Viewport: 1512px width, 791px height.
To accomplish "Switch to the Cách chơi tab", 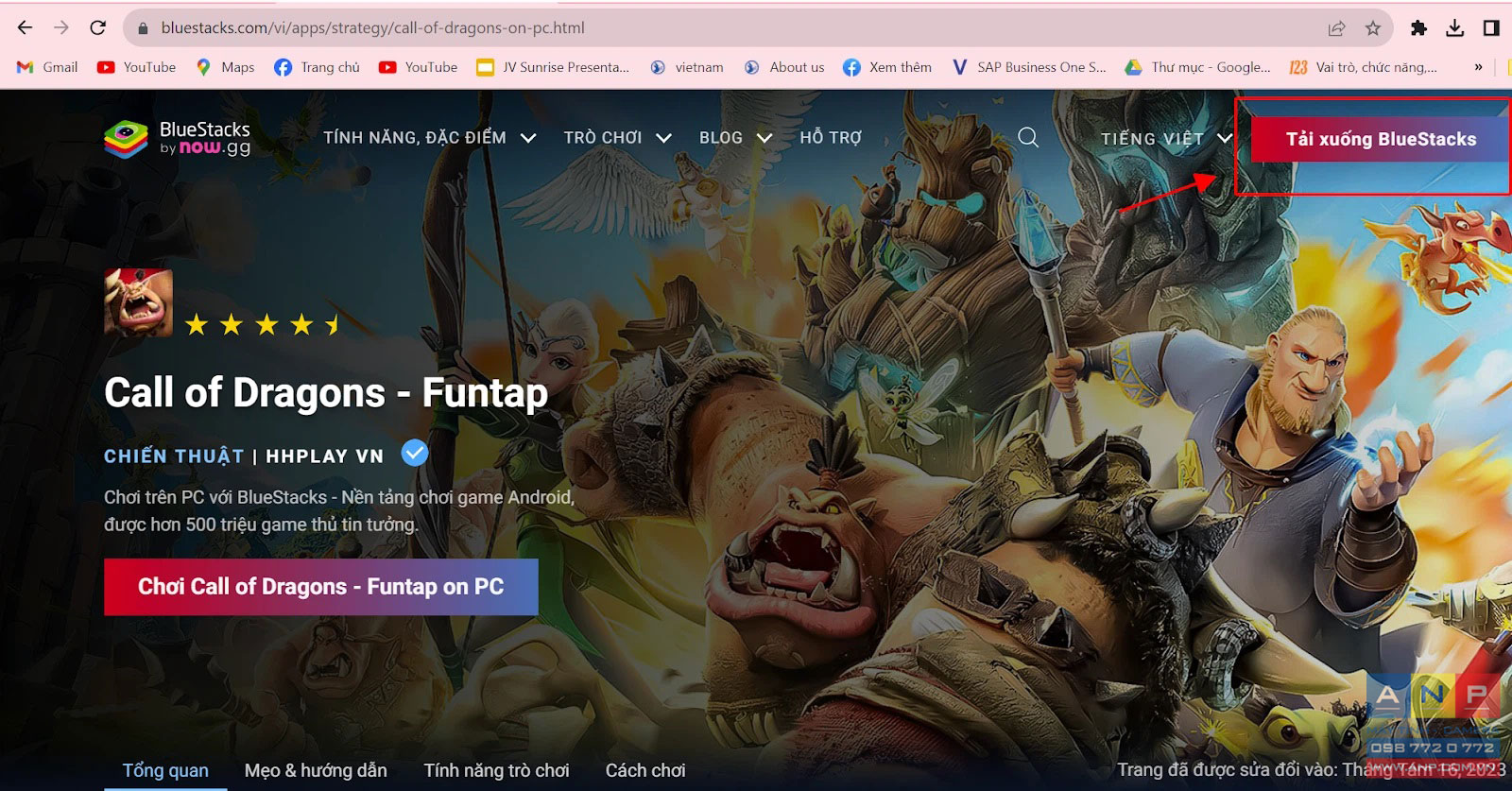I will (645, 770).
